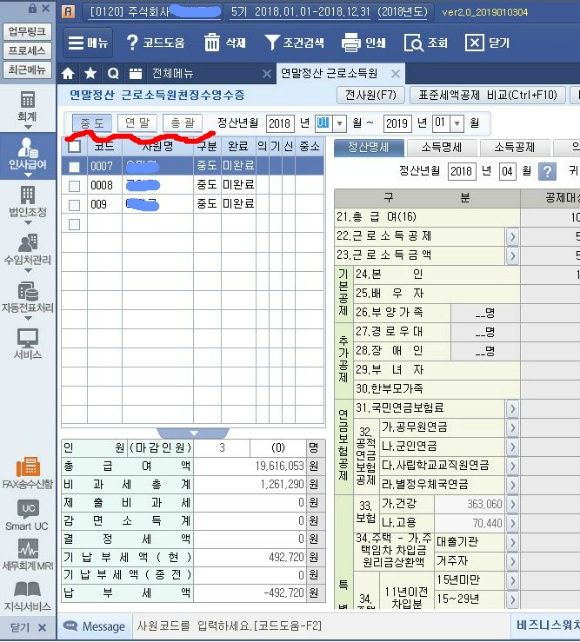Viewport: 580px width, 642px height.
Task: Select the 연말 mode button
Action: (x=137, y=123)
